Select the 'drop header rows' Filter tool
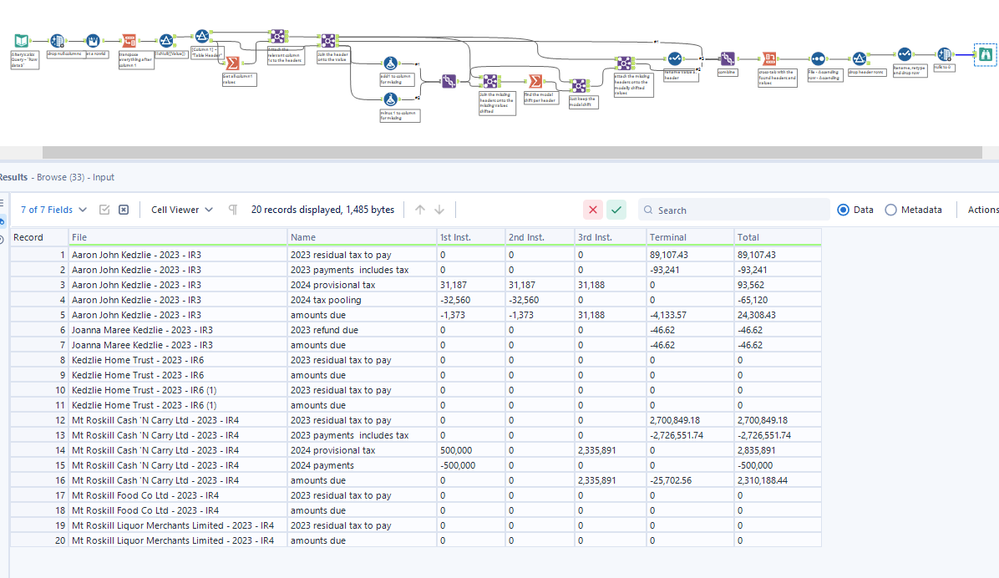999x578 pixels. click(x=859, y=59)
